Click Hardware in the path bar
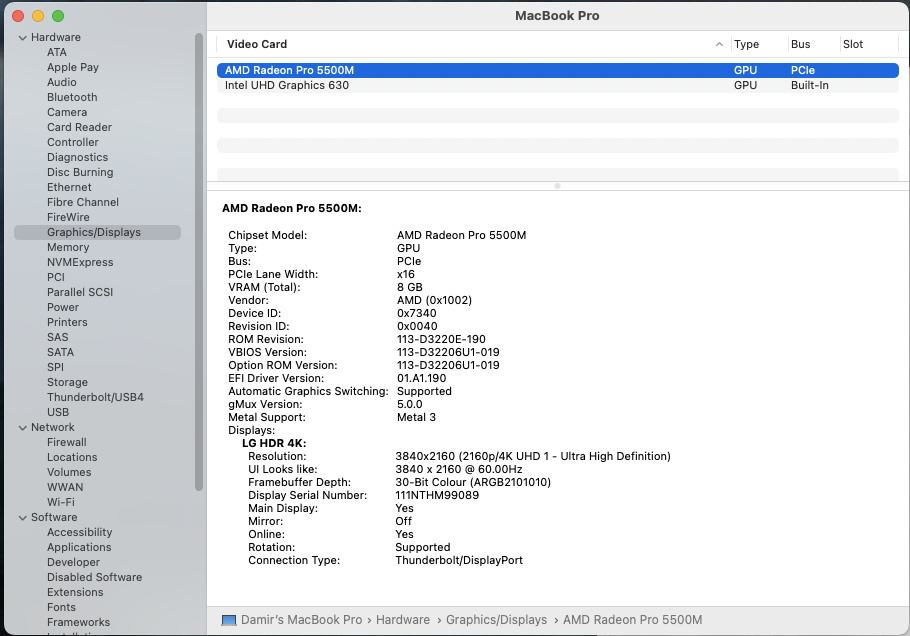910x636 pixels. point(403,620)
